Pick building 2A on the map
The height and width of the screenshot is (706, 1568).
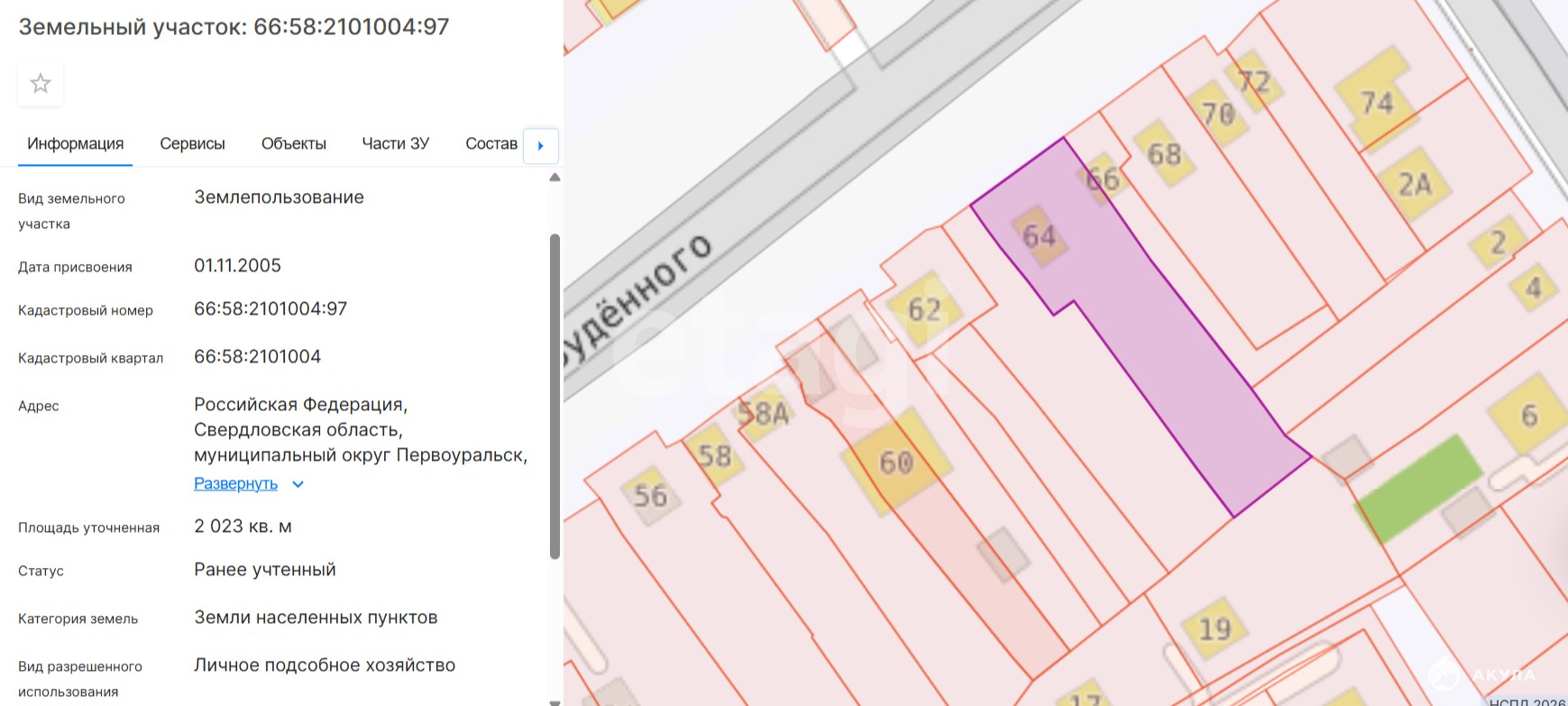pos(1414,184)
